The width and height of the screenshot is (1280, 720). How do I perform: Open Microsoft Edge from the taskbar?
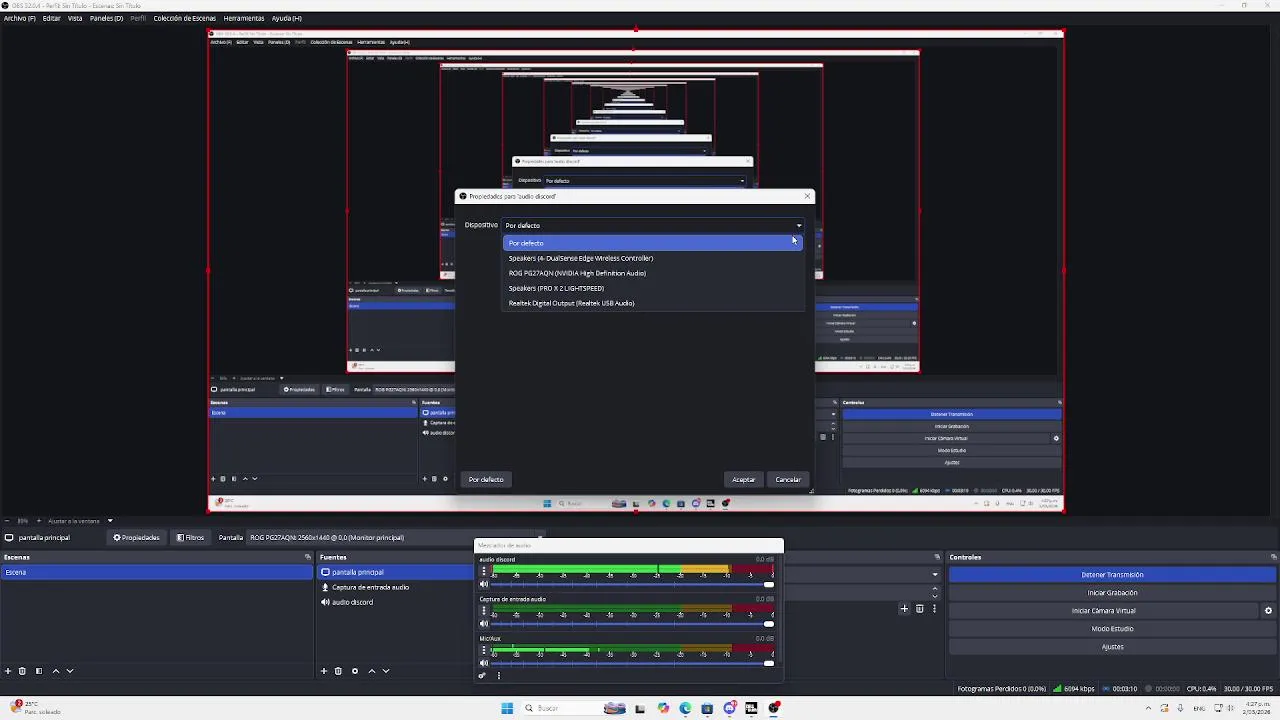(685, 708)
